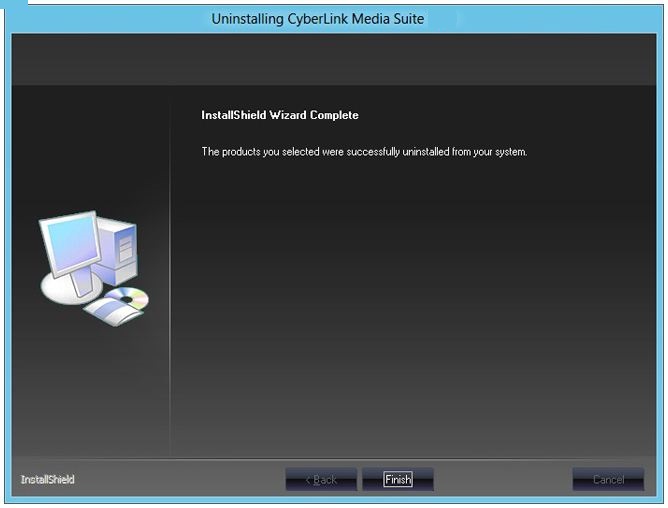Click the software manual booklet icon

click(x=107, y=313)
